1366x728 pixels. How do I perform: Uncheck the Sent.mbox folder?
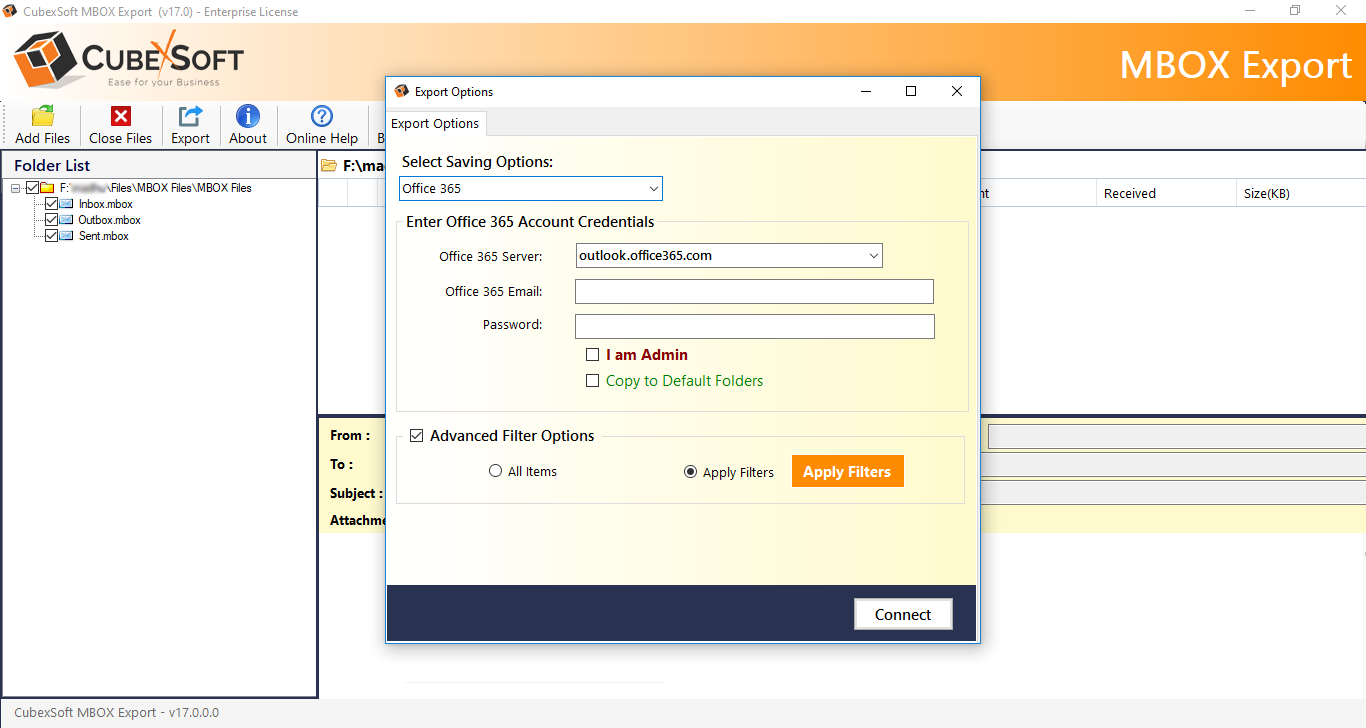(x=50, y=235)
